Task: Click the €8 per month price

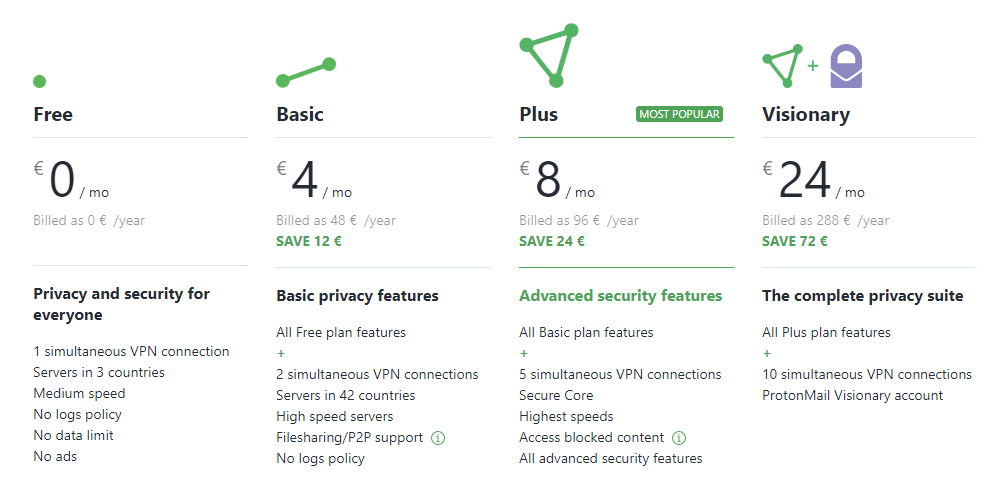Action: [x=557, y=181]
